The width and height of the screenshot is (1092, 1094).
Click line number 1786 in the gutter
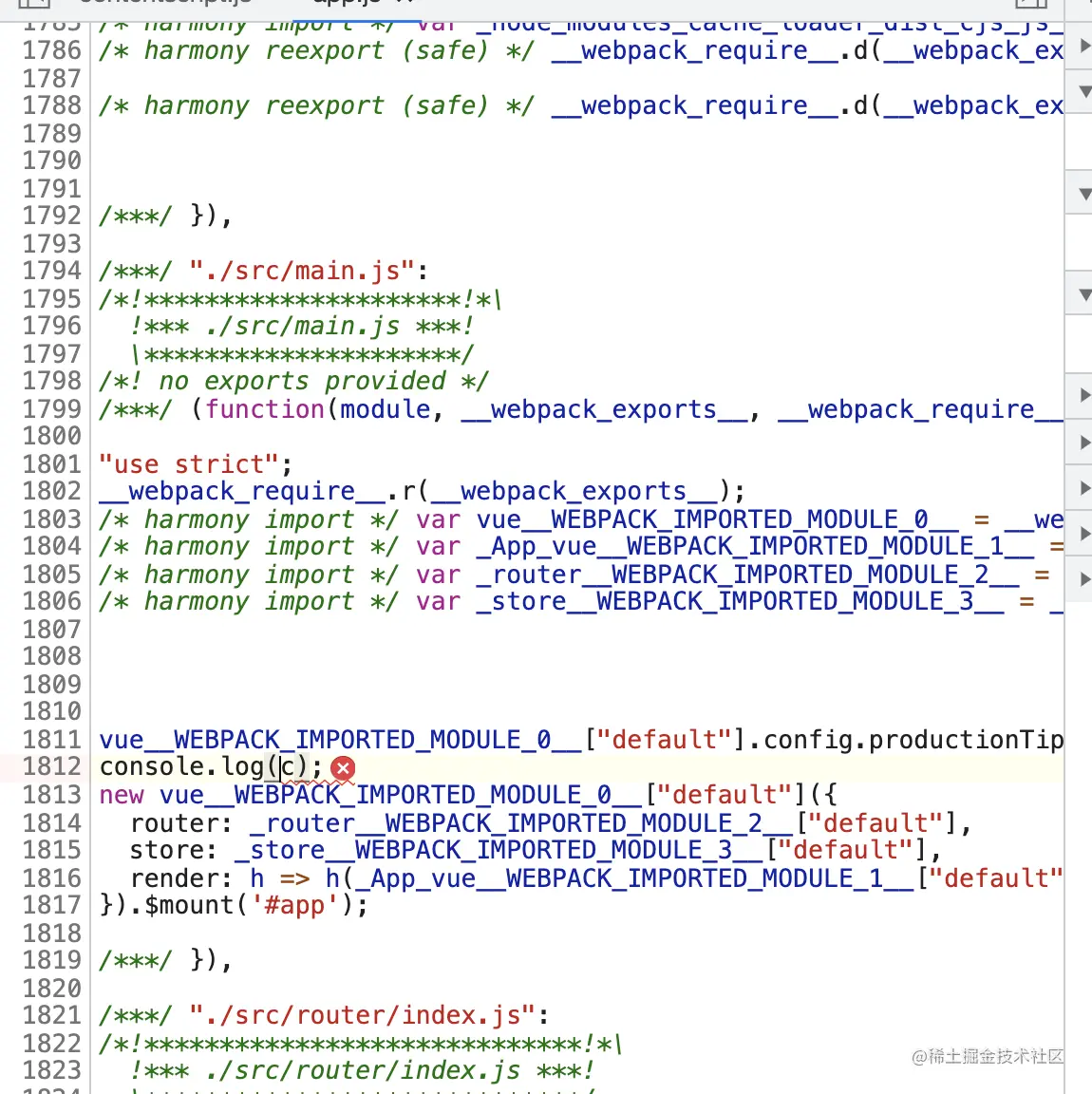(x=51, y=50)
